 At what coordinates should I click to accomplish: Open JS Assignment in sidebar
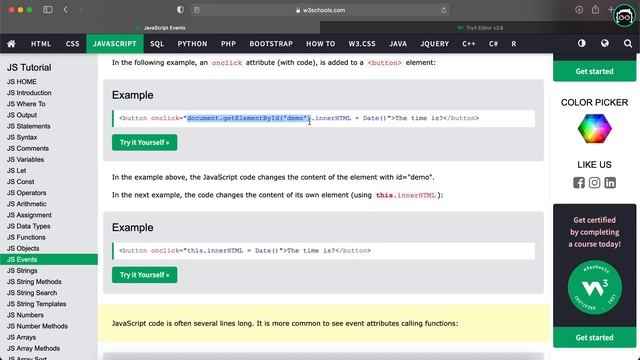29,215
